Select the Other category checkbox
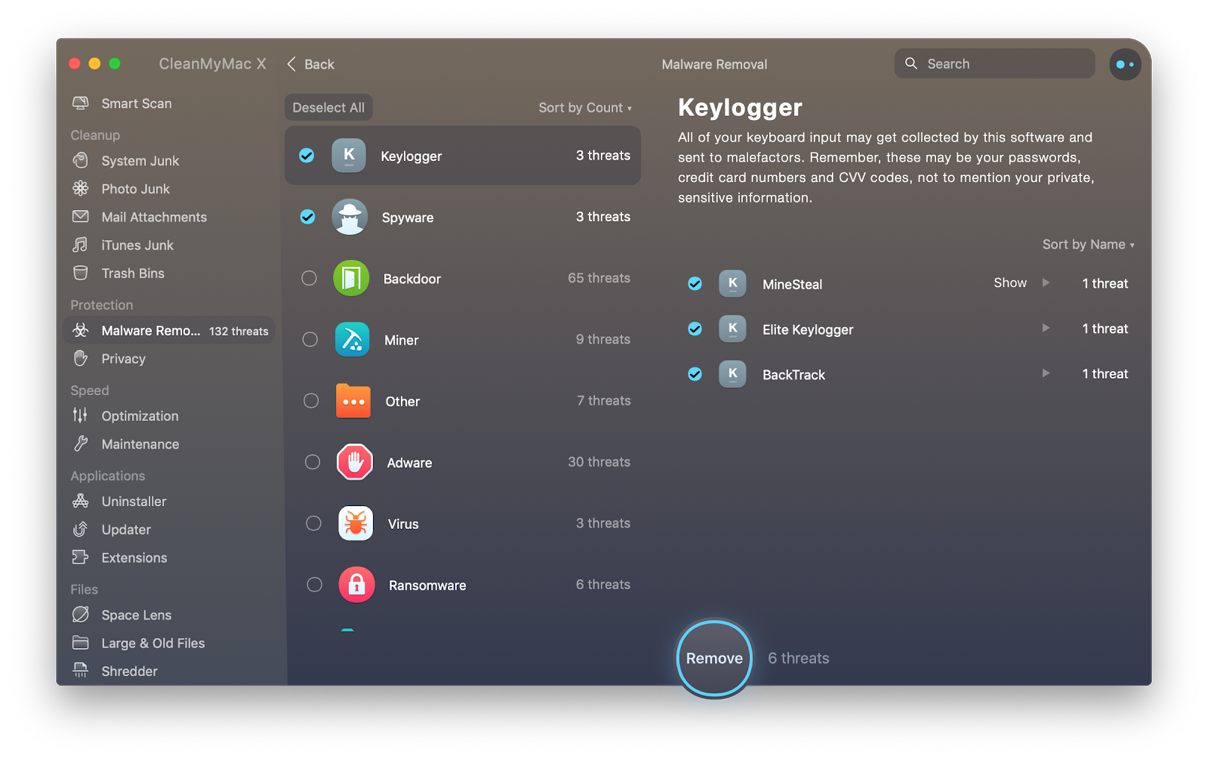 pyautogui.click(x=311, y=401)
